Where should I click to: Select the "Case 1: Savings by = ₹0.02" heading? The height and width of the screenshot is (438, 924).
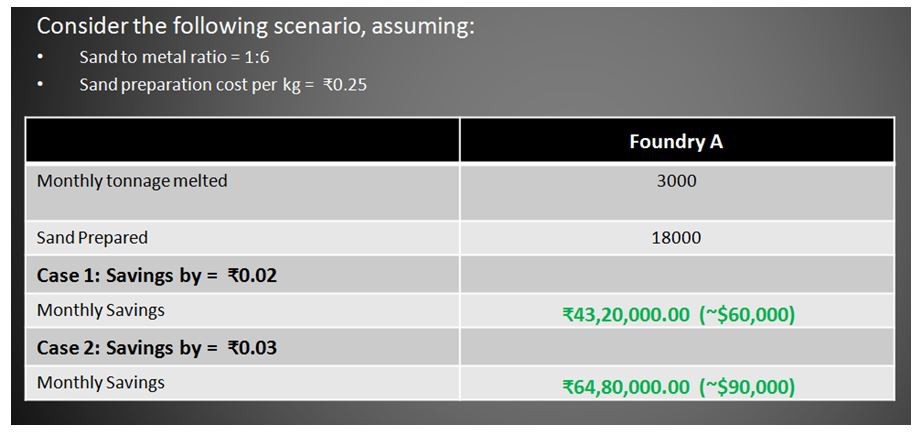tap(157, 275)
